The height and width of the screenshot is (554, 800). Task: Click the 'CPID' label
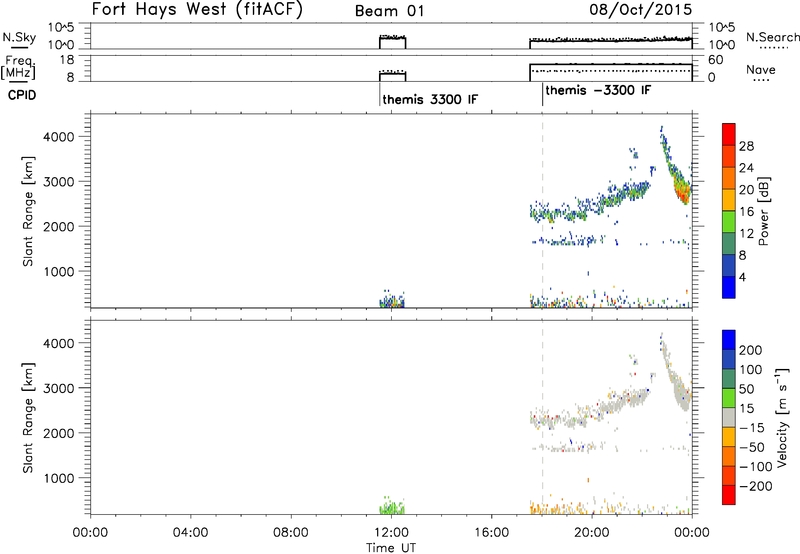point(22,95)
